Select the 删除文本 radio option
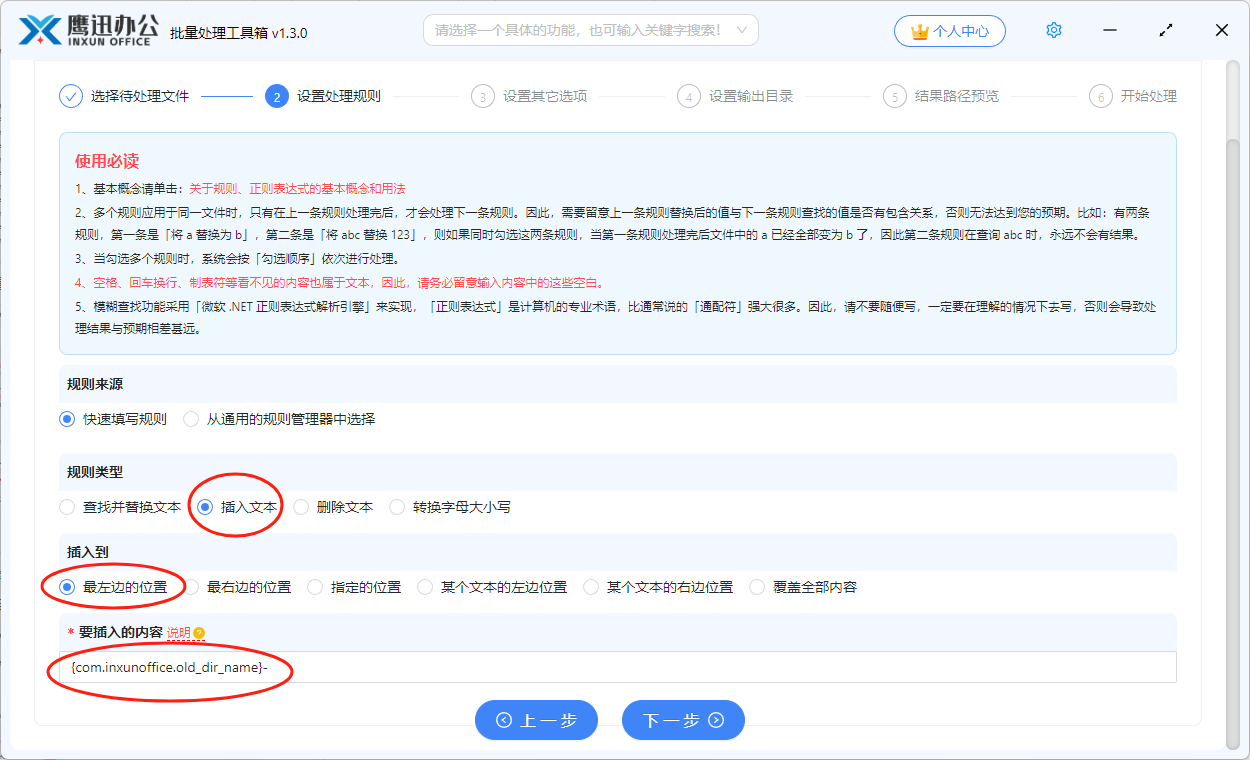 click(301, 507)
